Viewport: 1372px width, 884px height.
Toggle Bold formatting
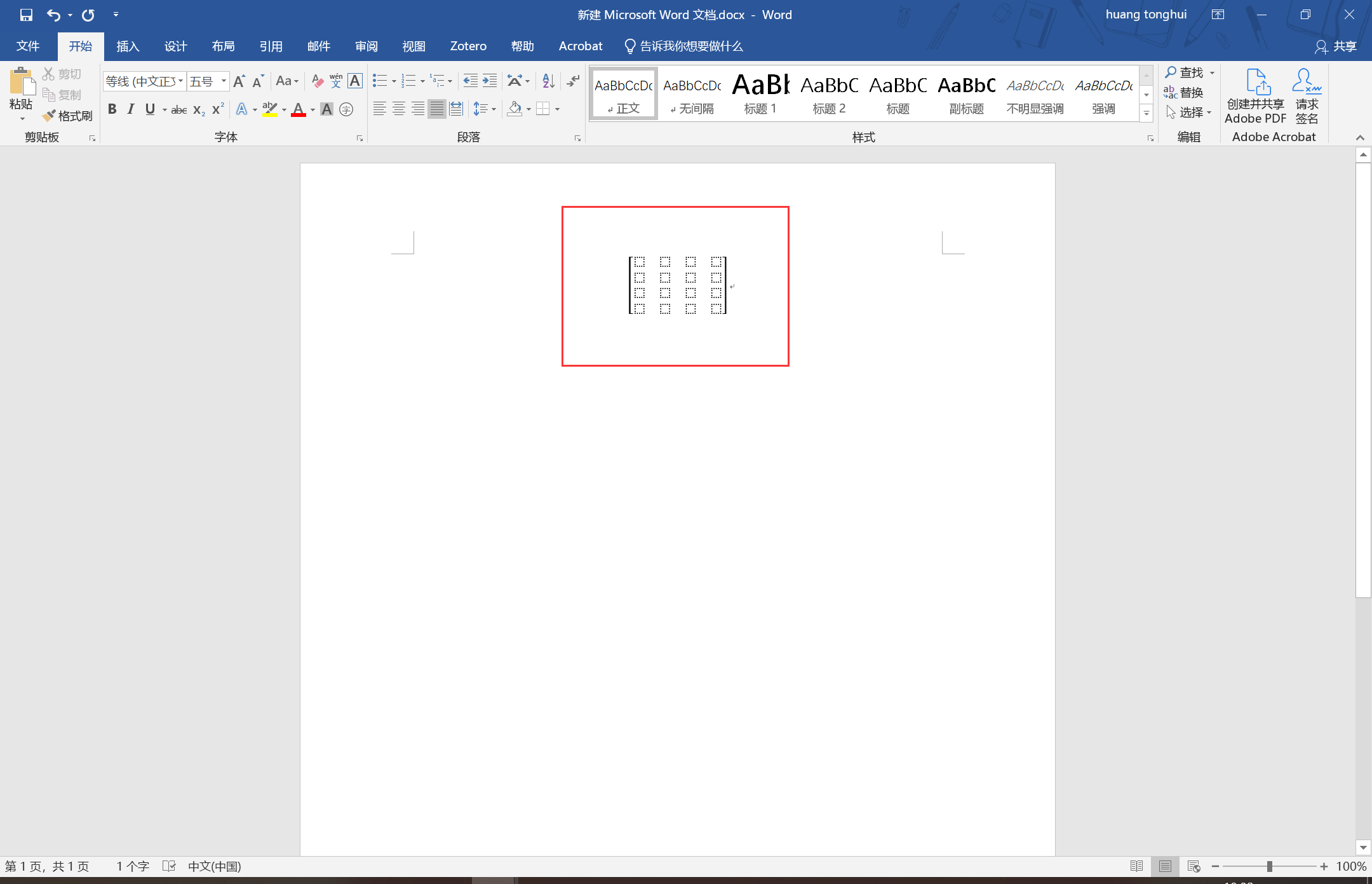pos(112,109)
